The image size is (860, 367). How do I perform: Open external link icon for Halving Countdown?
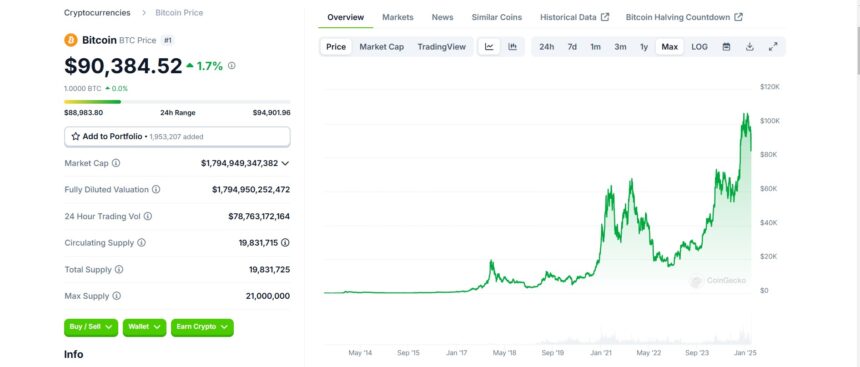tap(738, 17)
